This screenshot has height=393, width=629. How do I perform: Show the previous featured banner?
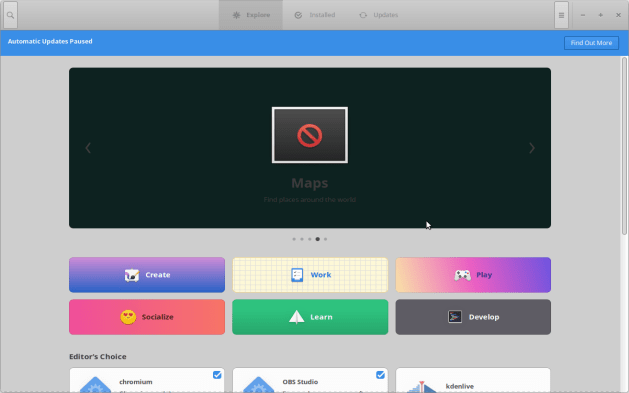click(88, 148)
